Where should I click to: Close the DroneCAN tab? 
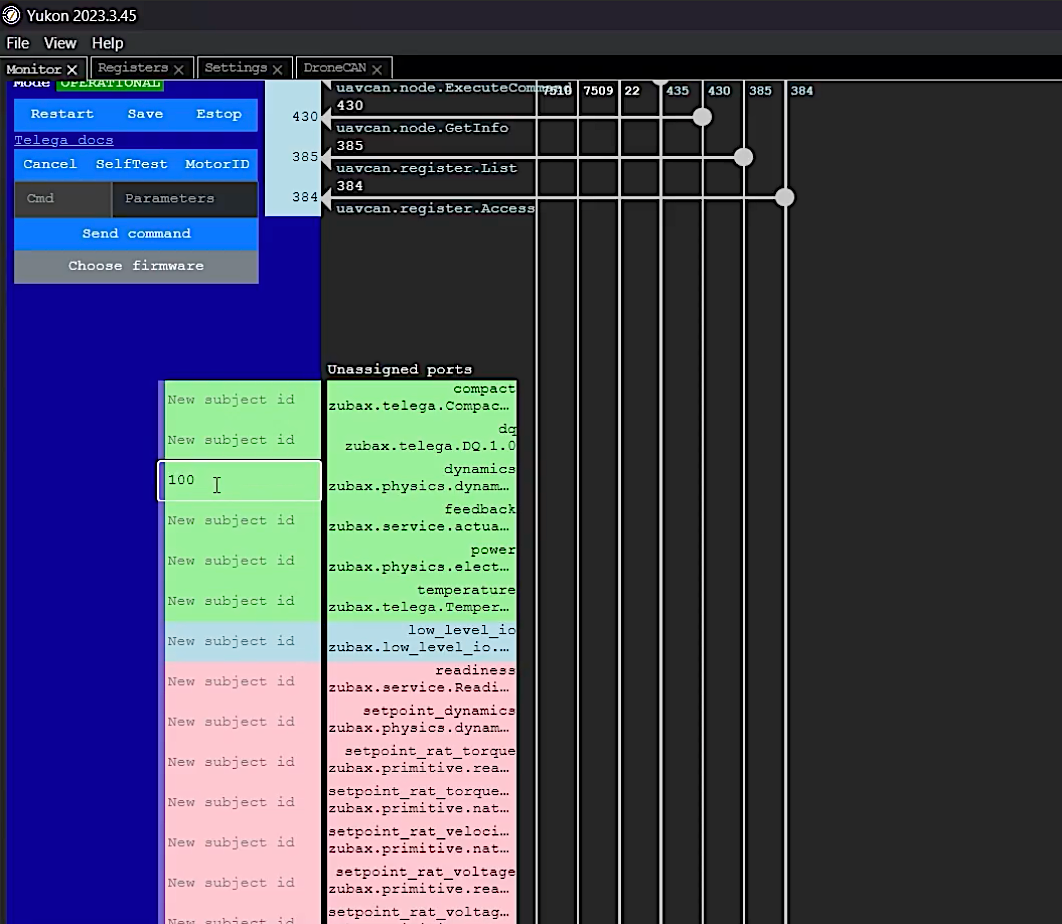point(377,69)
